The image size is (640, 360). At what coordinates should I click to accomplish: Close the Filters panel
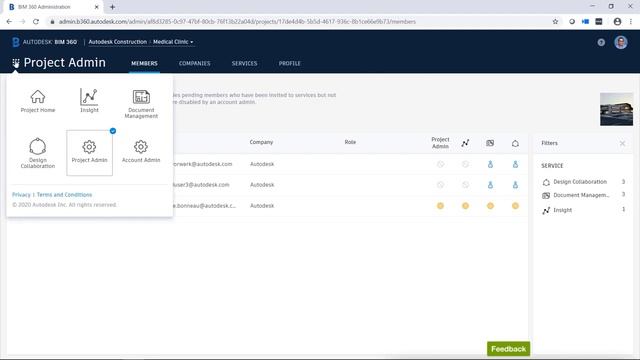coord(622,143)
